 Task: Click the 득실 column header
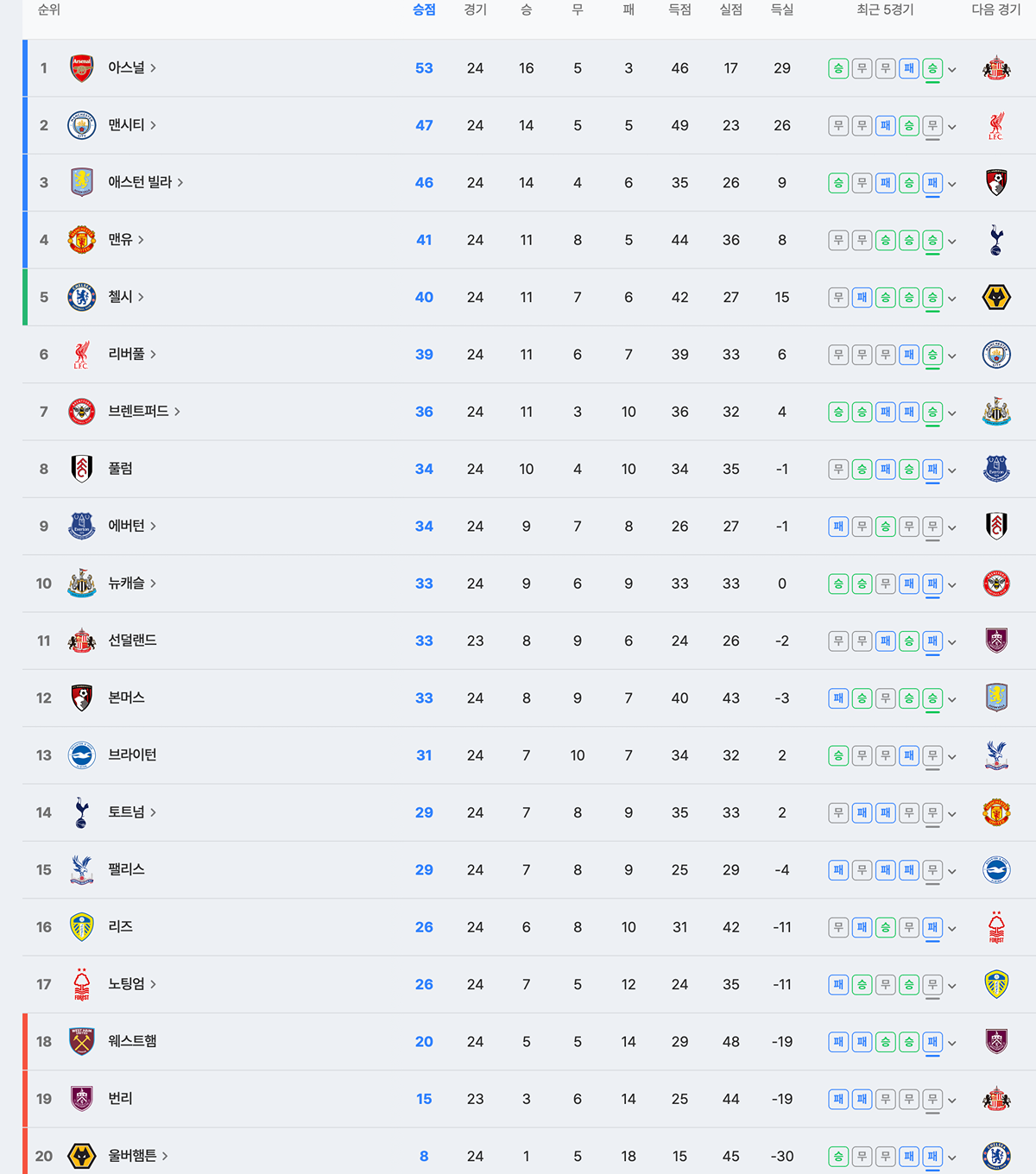pos(782,9)
